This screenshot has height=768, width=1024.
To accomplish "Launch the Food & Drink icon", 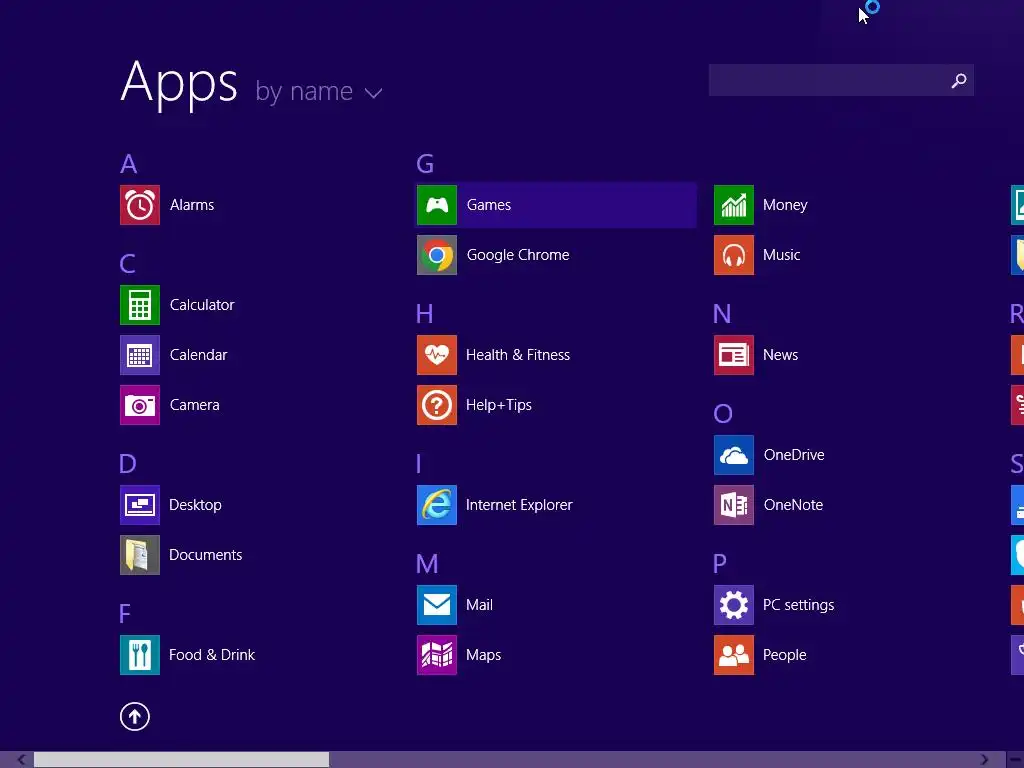I will point(140,655).
